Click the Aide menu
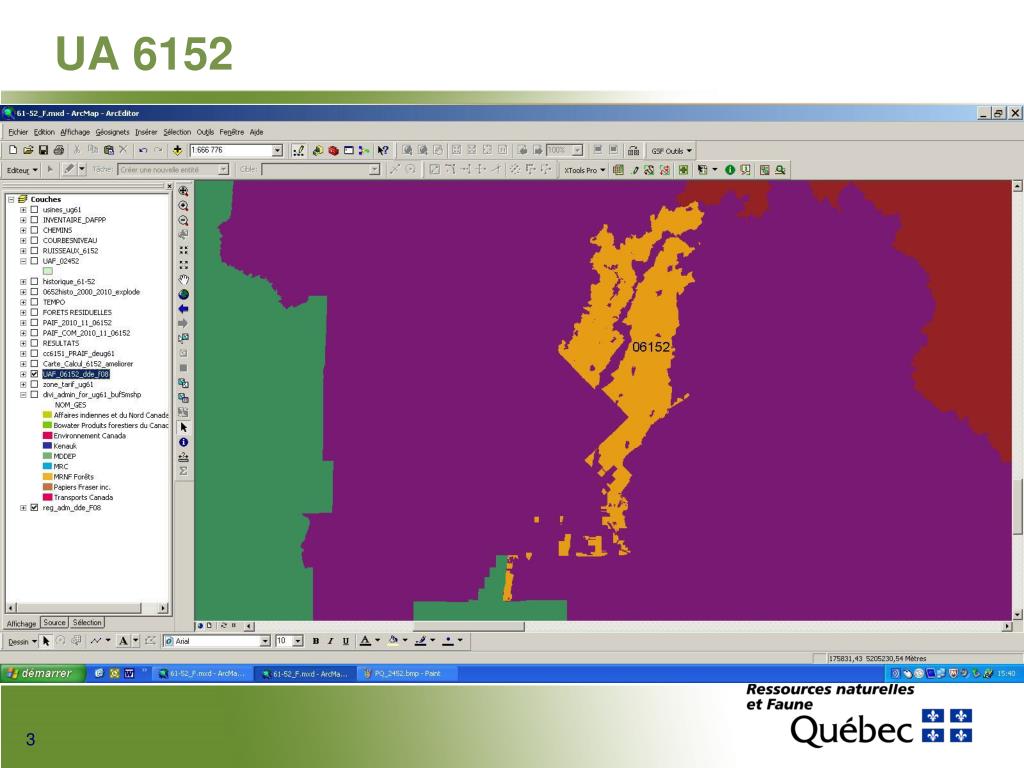This screenshot has width=1024, height=768. pyautogui.click(x=257, y=132)
